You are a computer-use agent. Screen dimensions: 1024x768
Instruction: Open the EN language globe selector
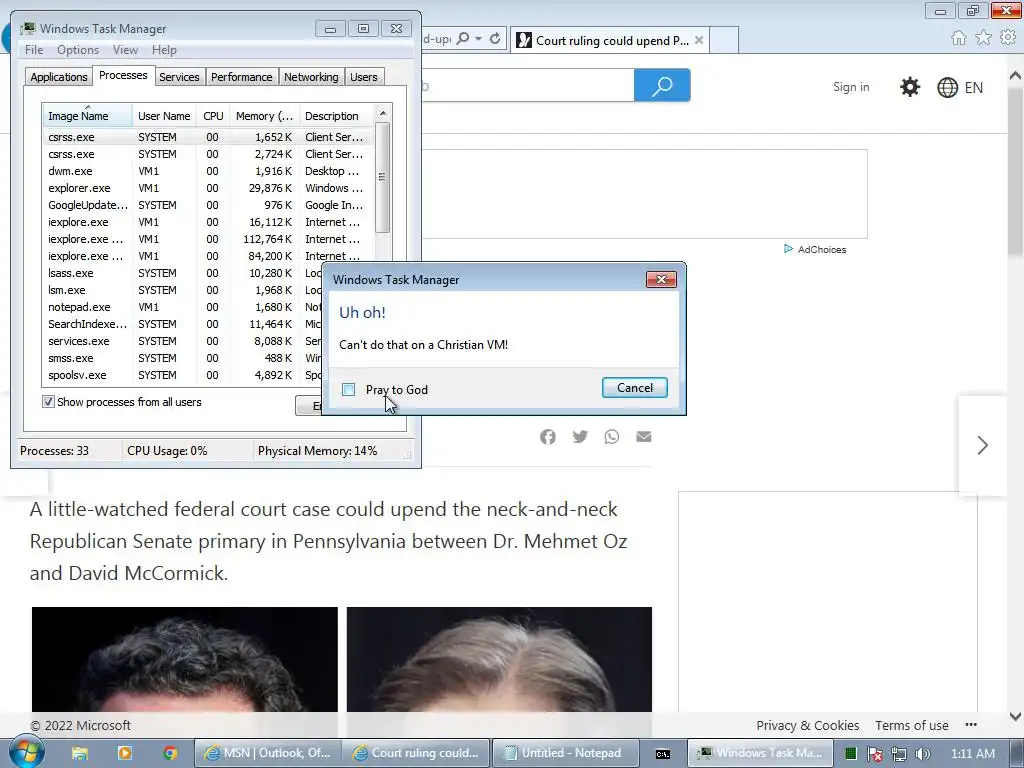tap(959, 88)
